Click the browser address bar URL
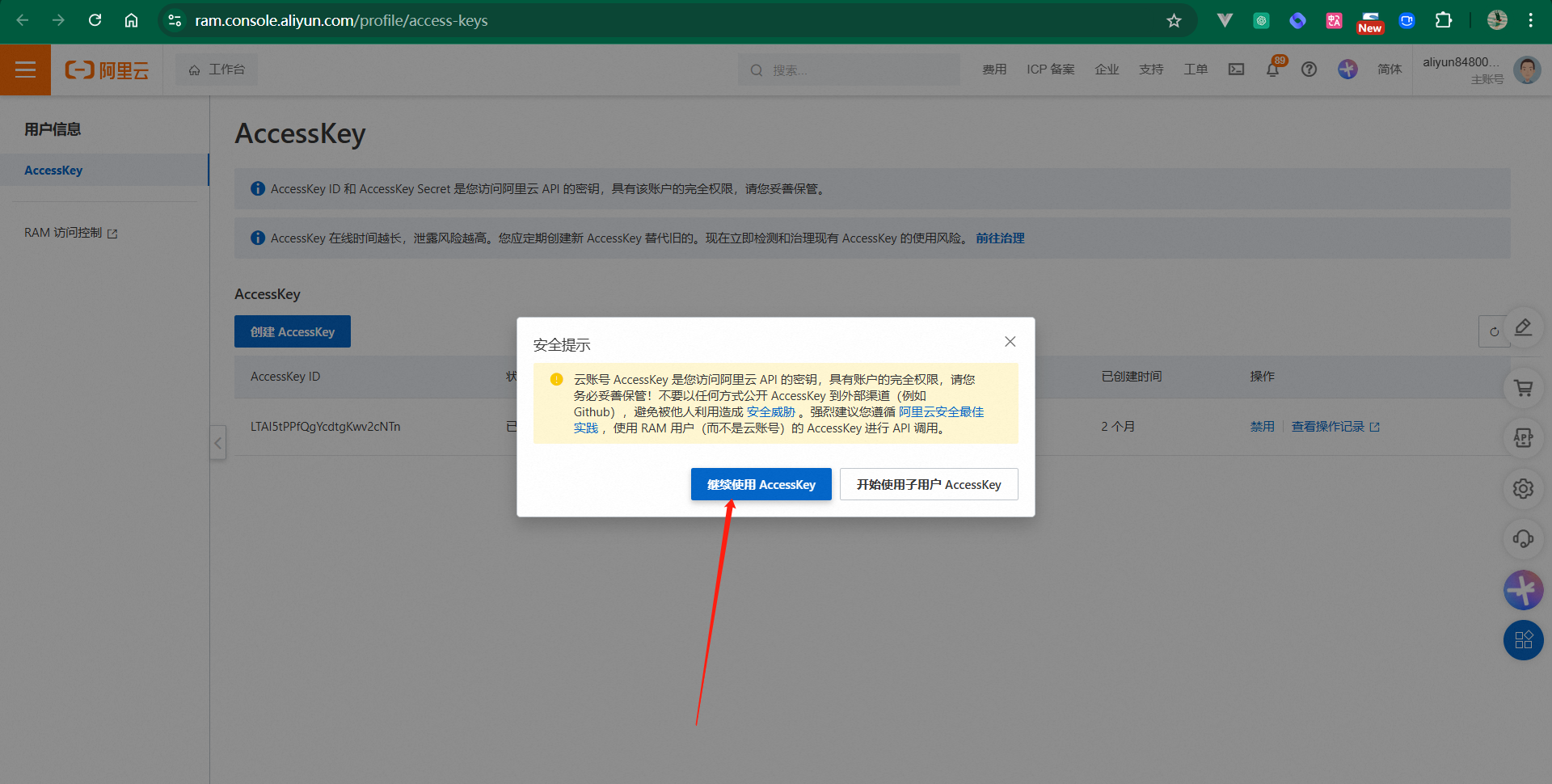This screenshot has height=784, width=1552. (x=341, y=20)
